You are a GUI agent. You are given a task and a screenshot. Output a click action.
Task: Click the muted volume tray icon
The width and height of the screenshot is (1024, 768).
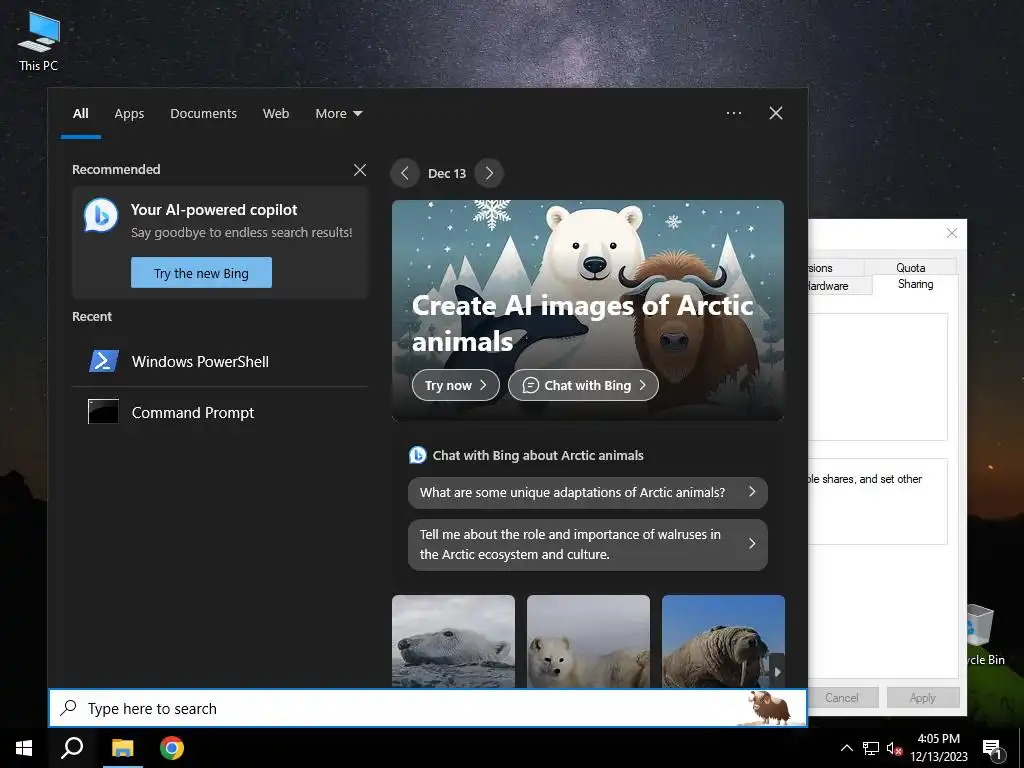894,748
